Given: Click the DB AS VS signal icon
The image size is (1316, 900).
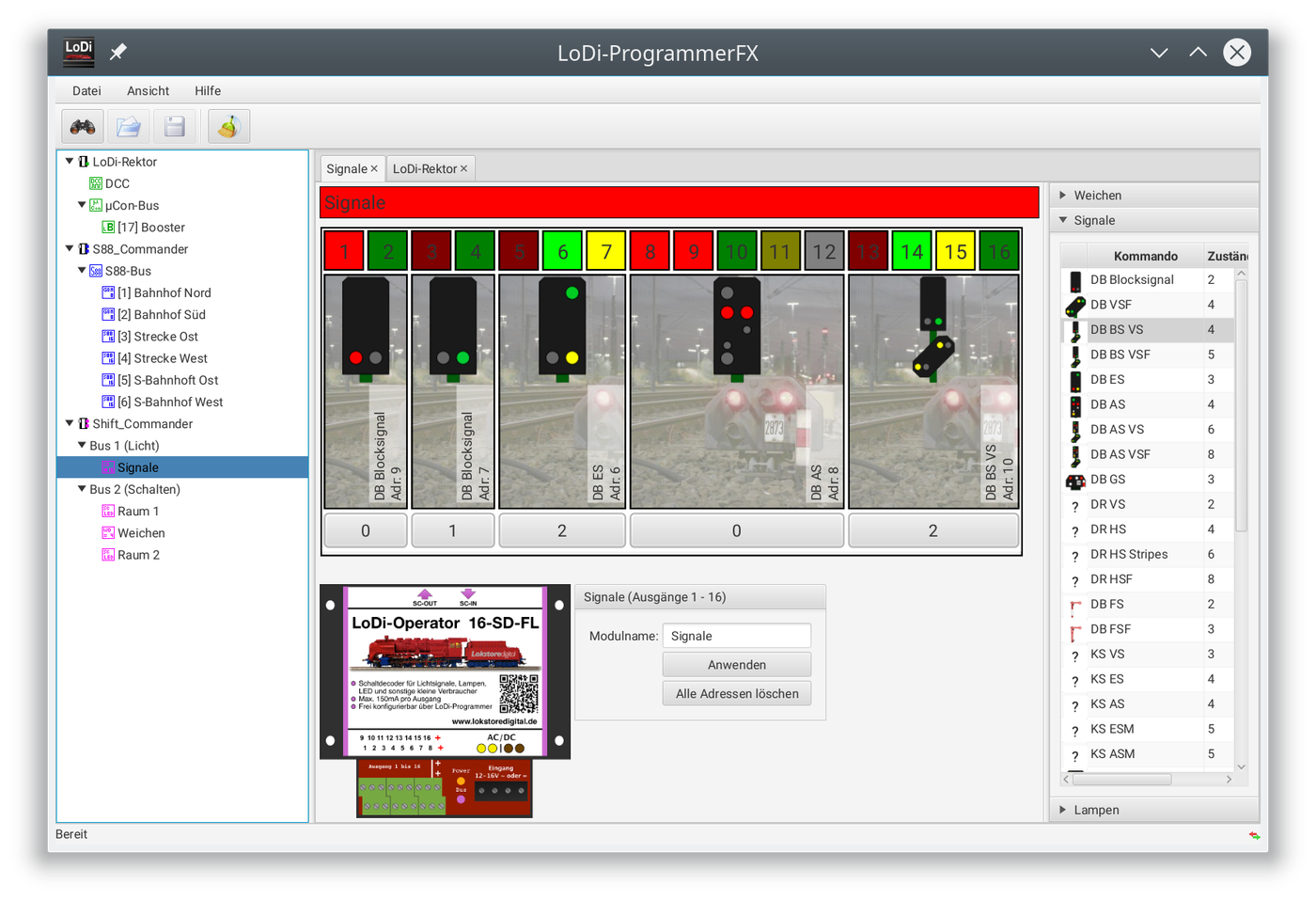Looking at the screenshot, I should 1075,431.
